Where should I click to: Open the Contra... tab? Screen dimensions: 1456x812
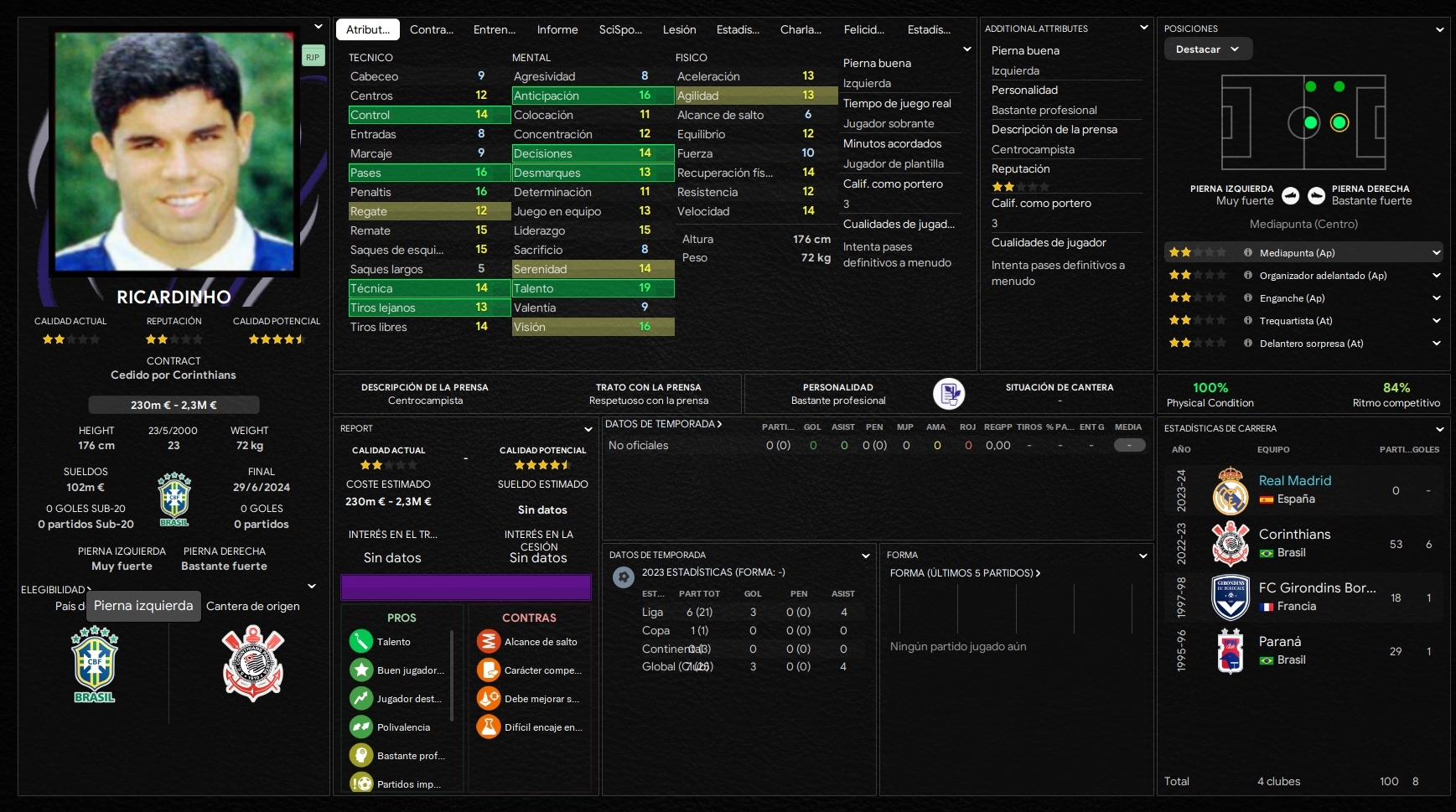click(432, 29)
